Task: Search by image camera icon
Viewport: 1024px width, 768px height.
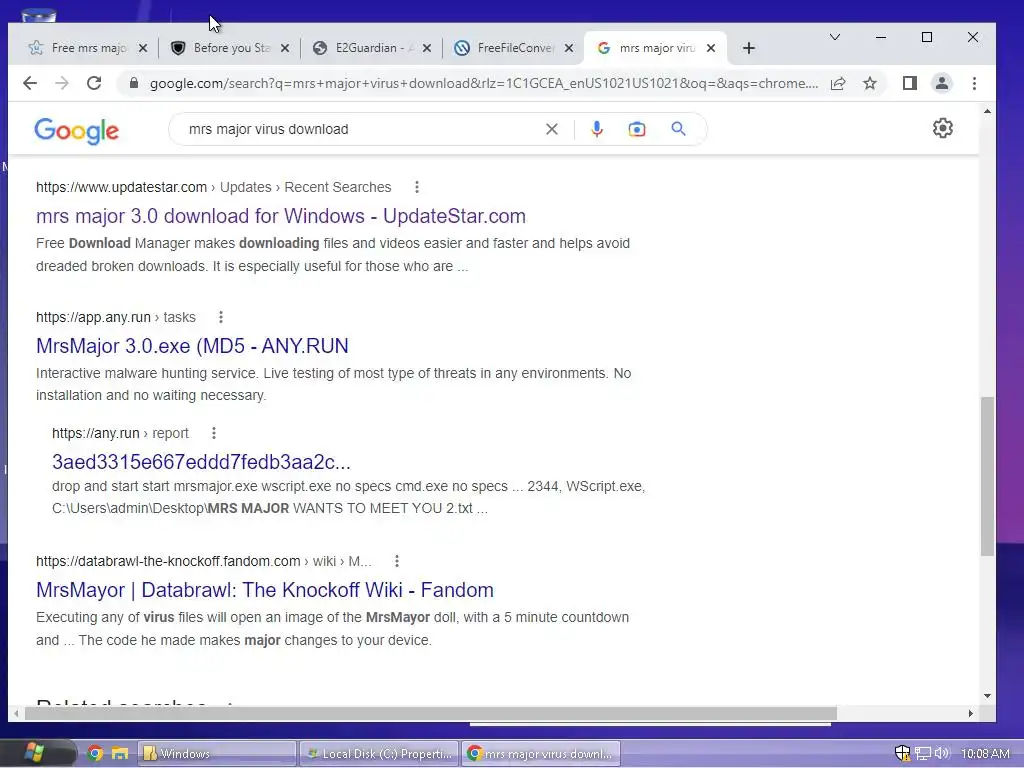Action: tap(637, 129)
